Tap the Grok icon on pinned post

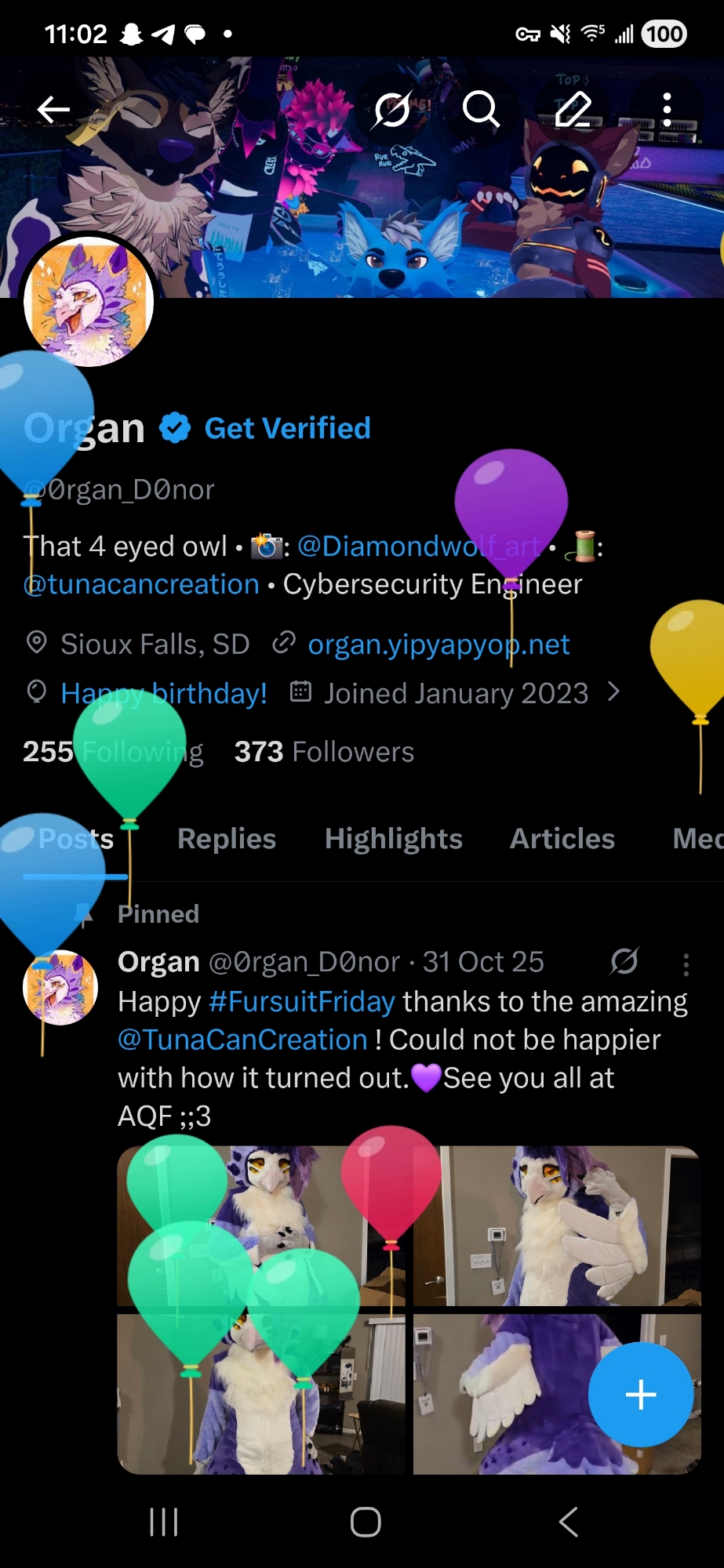(x=624, y=961)
